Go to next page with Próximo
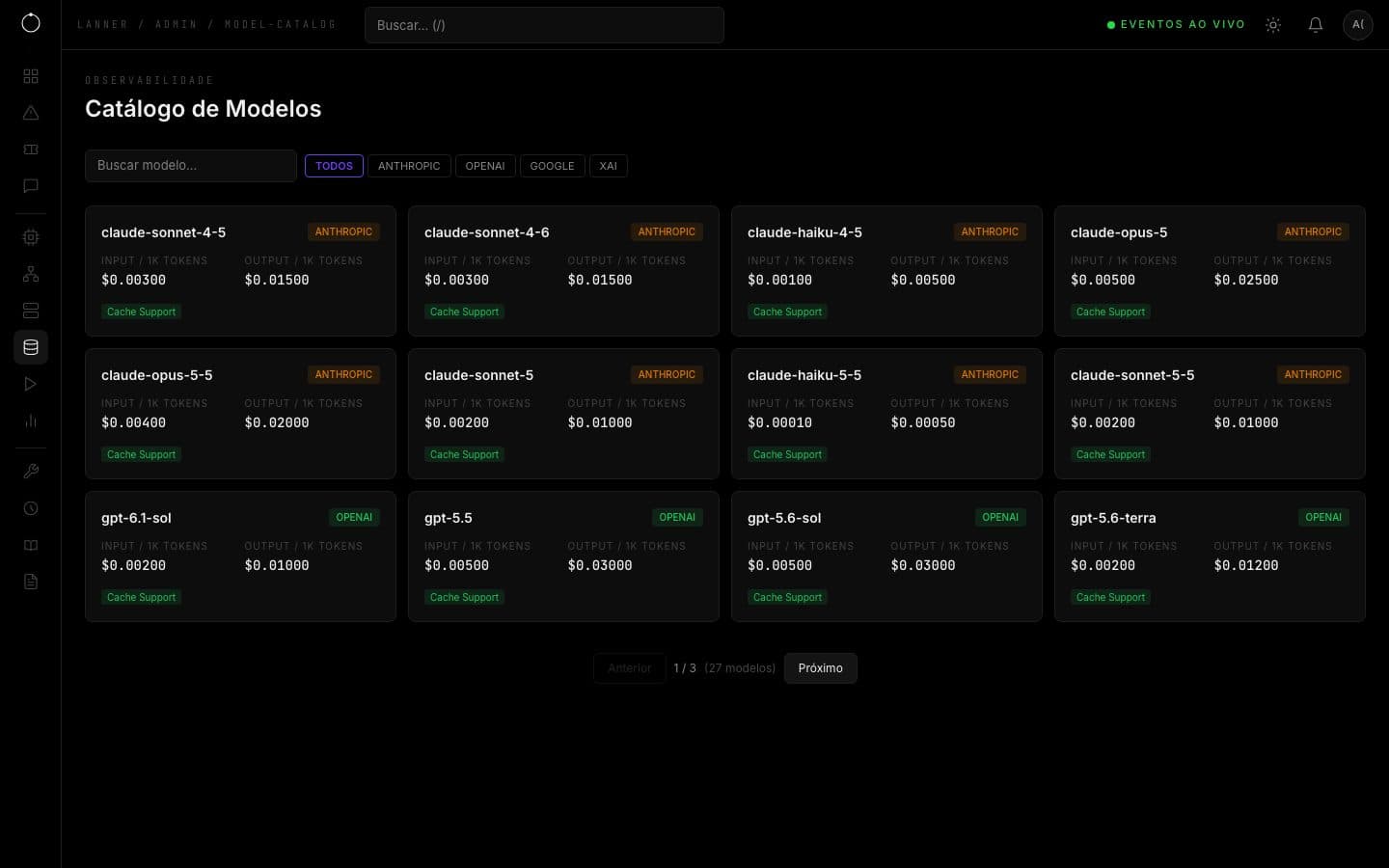Image resolution: width=1389 pixels, height=868 pixels. [821, 668]
